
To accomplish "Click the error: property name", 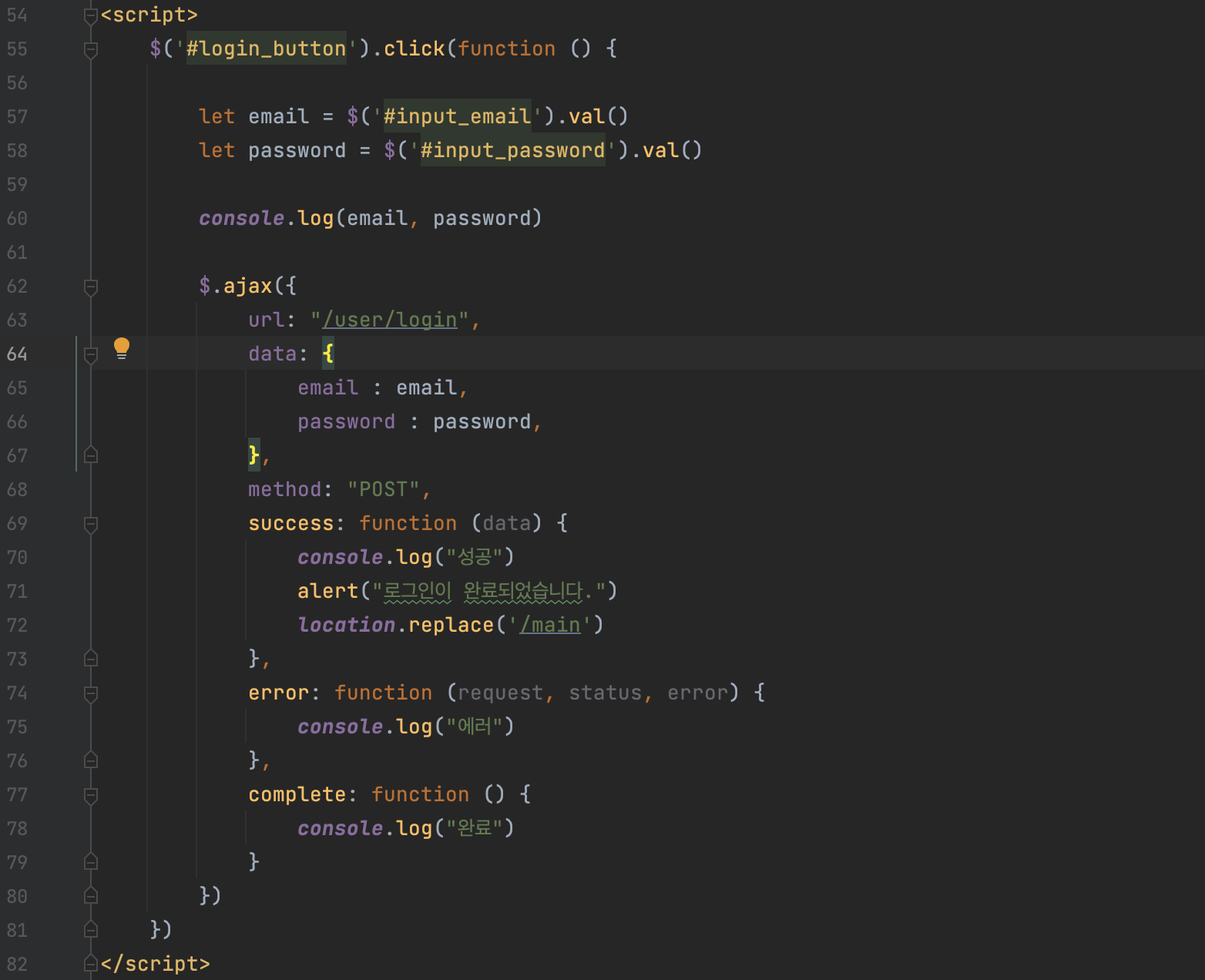I will [x=279, y=693].
